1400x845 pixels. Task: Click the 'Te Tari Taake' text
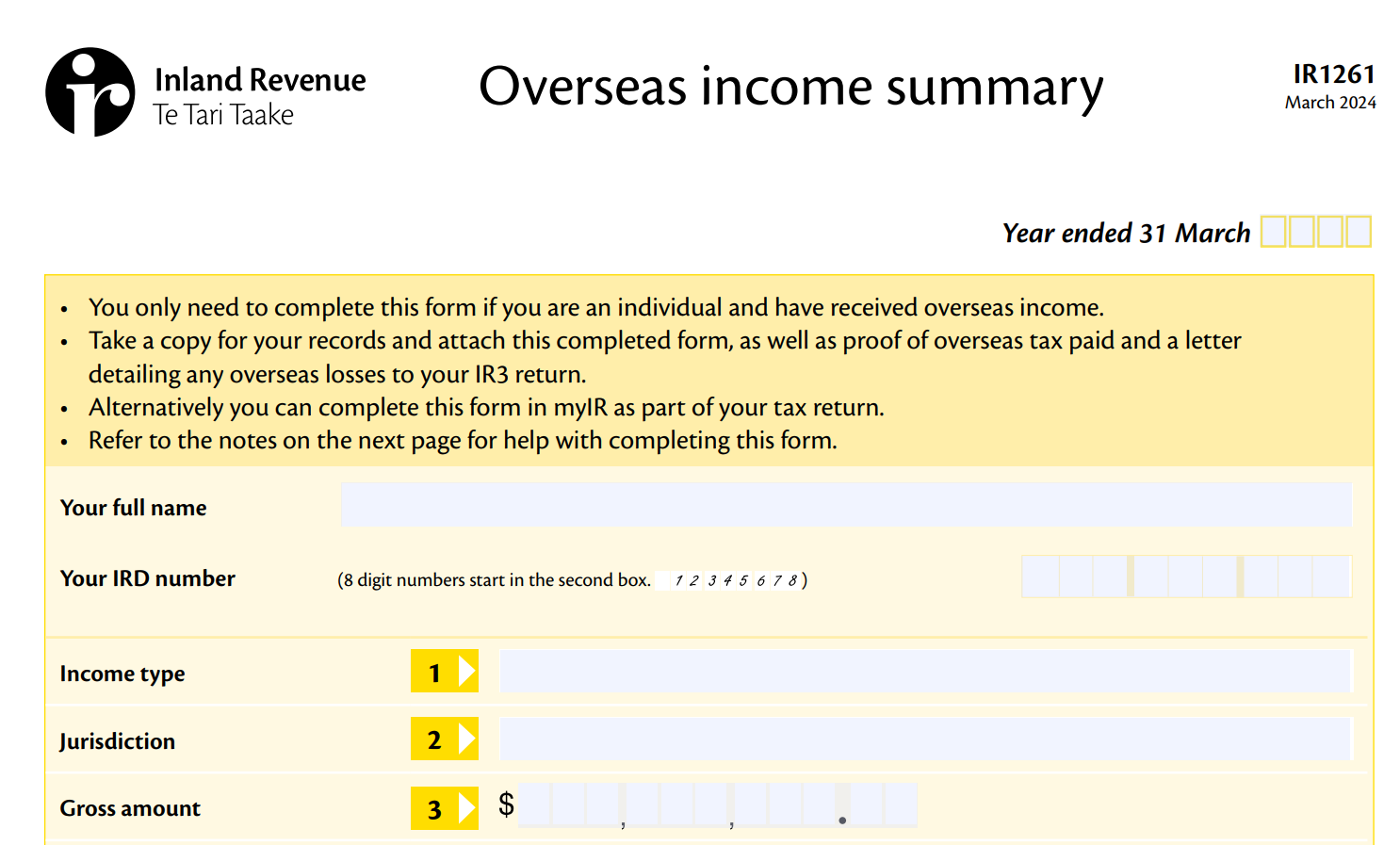pyautogui.click(x=223, y=115)
